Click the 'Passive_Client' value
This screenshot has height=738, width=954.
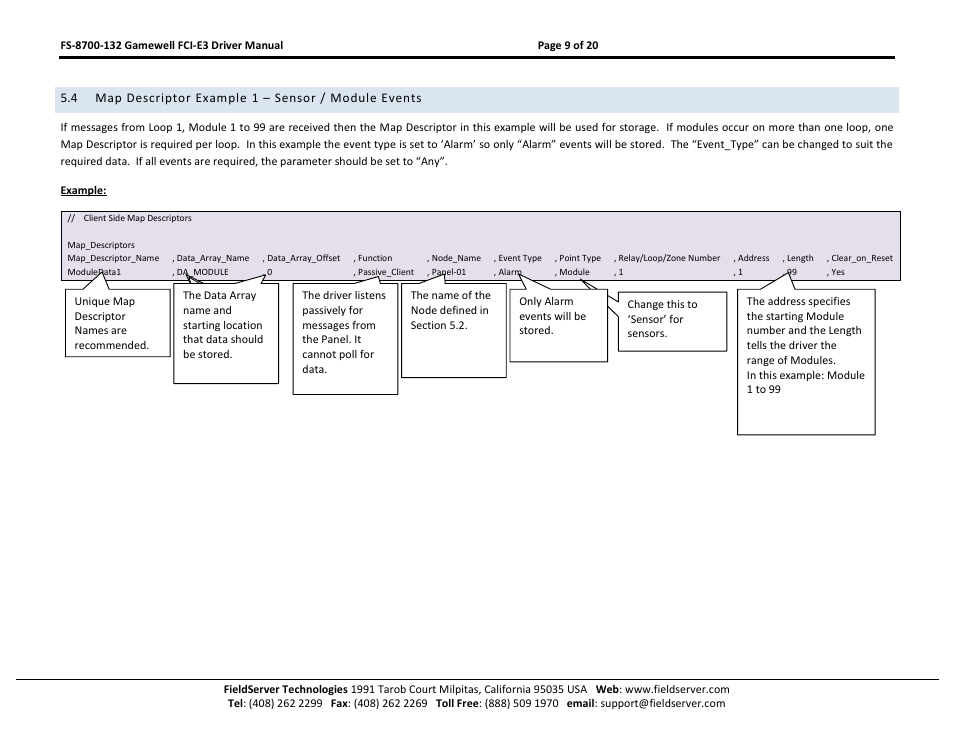pos(386,272)
